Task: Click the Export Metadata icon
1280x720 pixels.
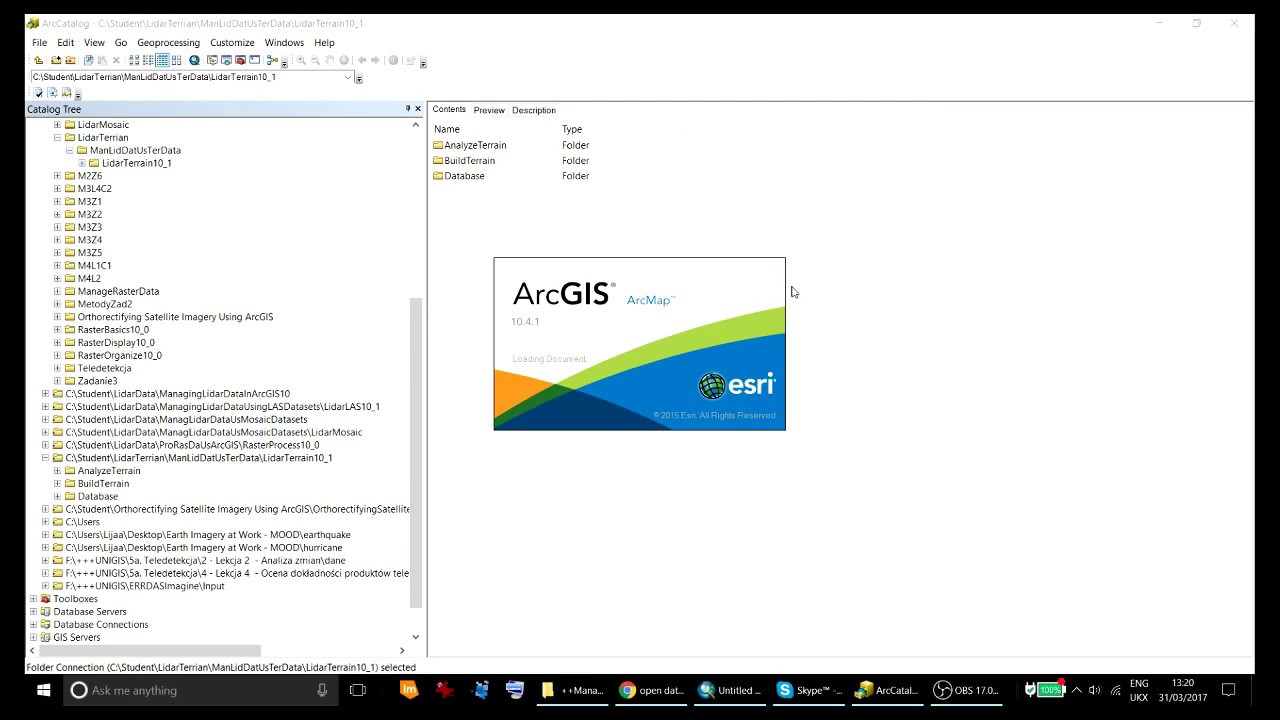Action: [52, 93]
